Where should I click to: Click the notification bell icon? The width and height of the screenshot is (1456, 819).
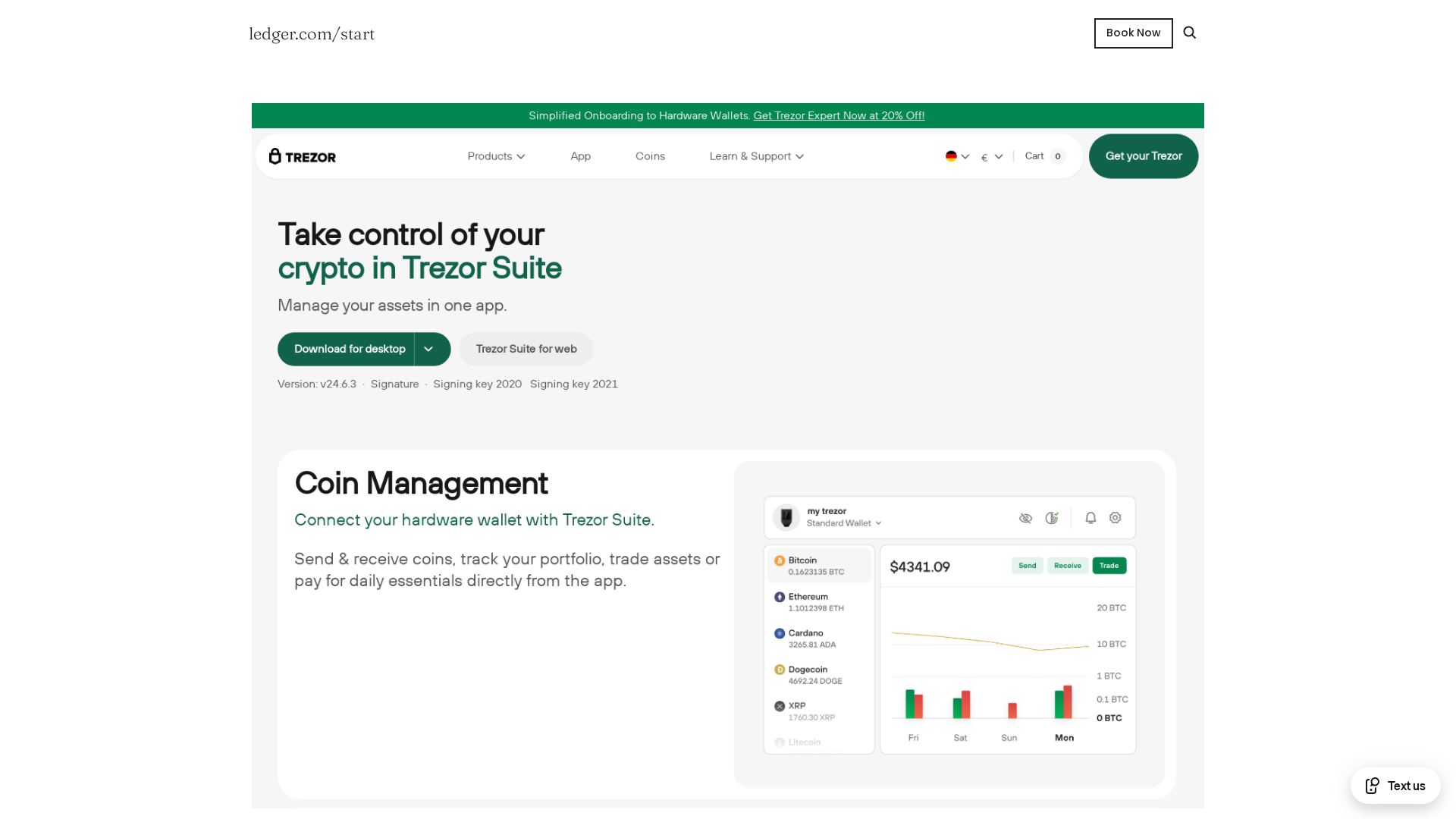[1090, 518]
